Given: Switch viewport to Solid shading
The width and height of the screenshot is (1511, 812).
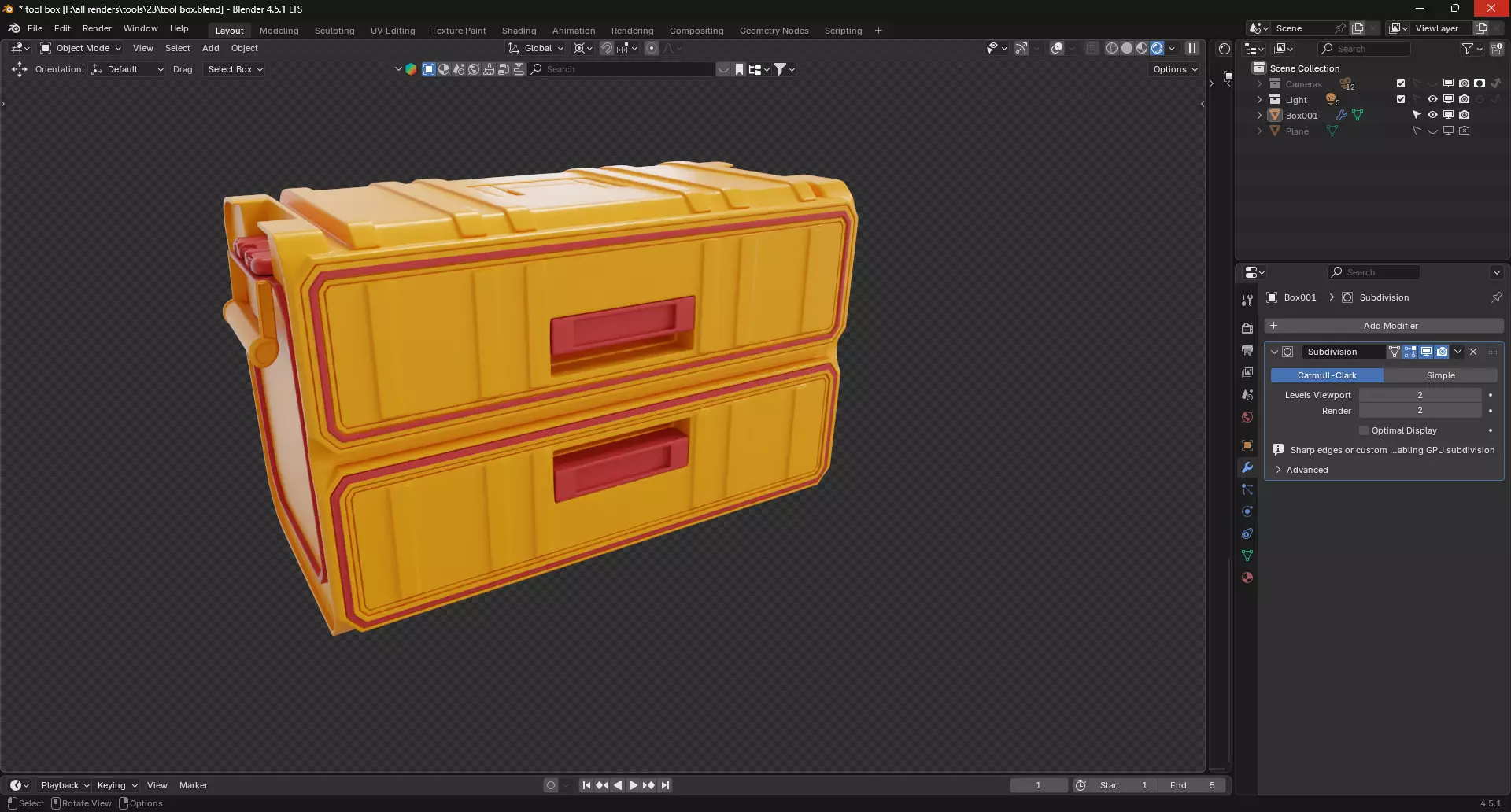Looking at the screenshot, I should click(x=1127, y=48).
